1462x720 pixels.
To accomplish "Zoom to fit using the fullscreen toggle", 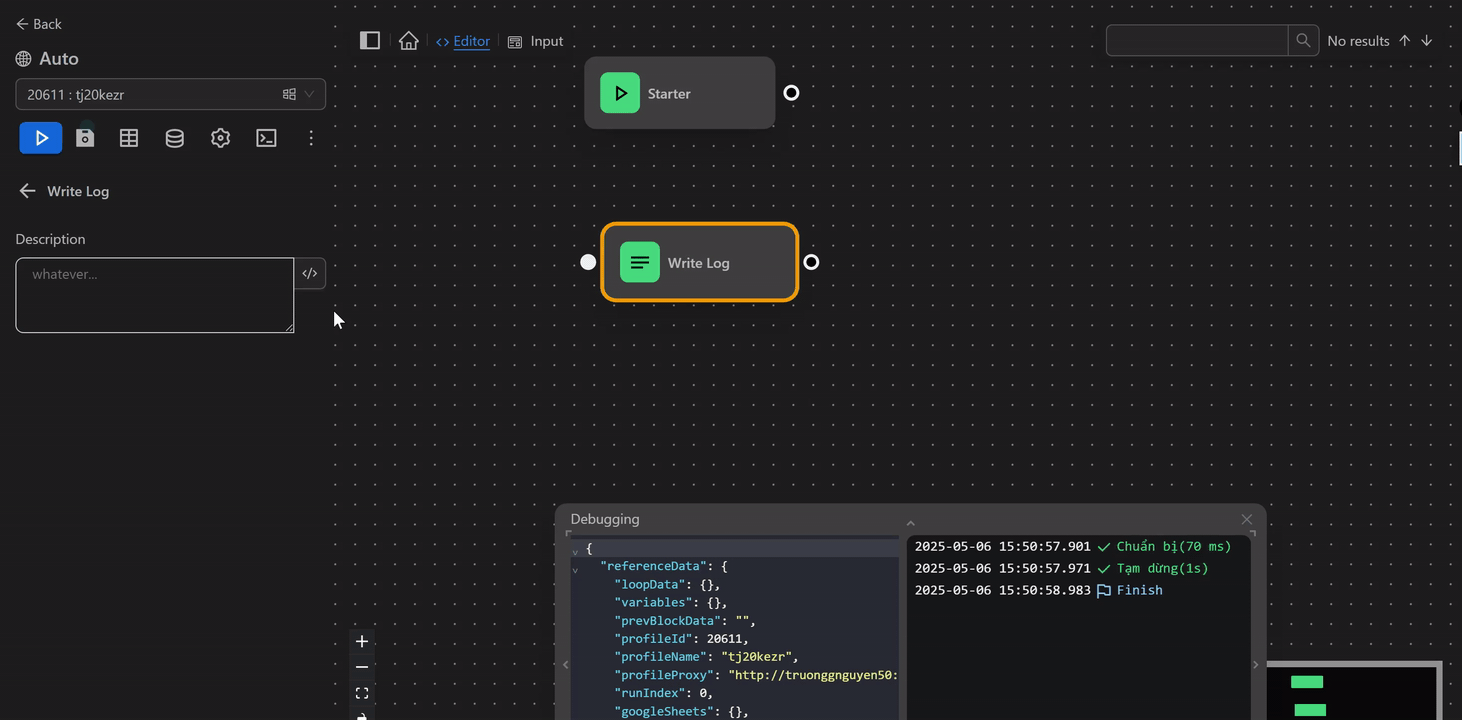I will point(361,692).
